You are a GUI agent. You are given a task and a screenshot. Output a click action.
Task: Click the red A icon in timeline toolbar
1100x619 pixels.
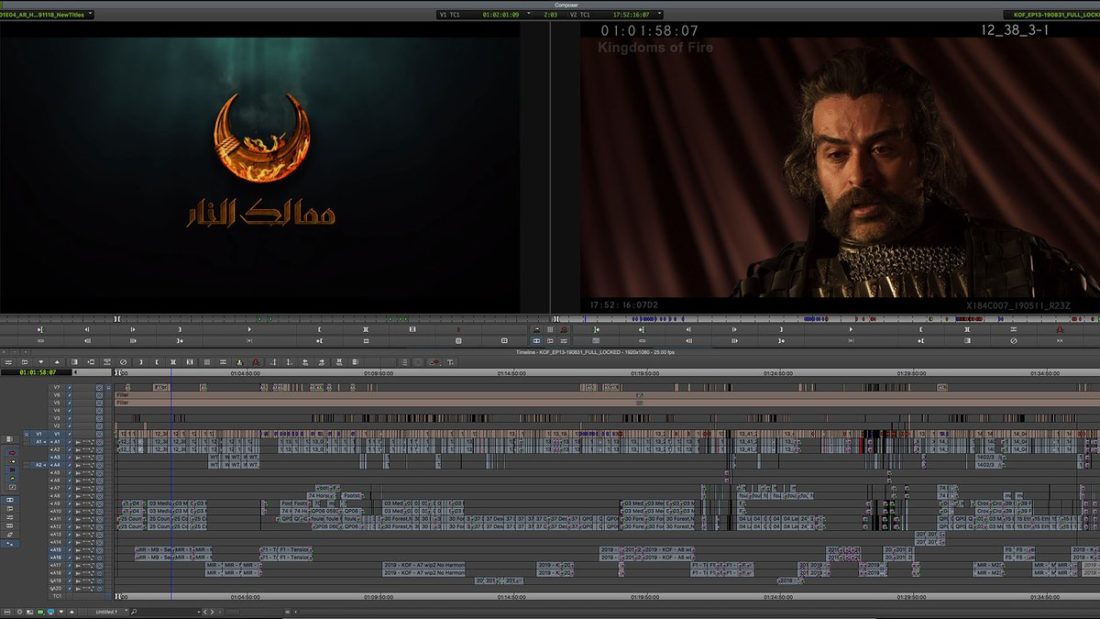tap(256, 362)
